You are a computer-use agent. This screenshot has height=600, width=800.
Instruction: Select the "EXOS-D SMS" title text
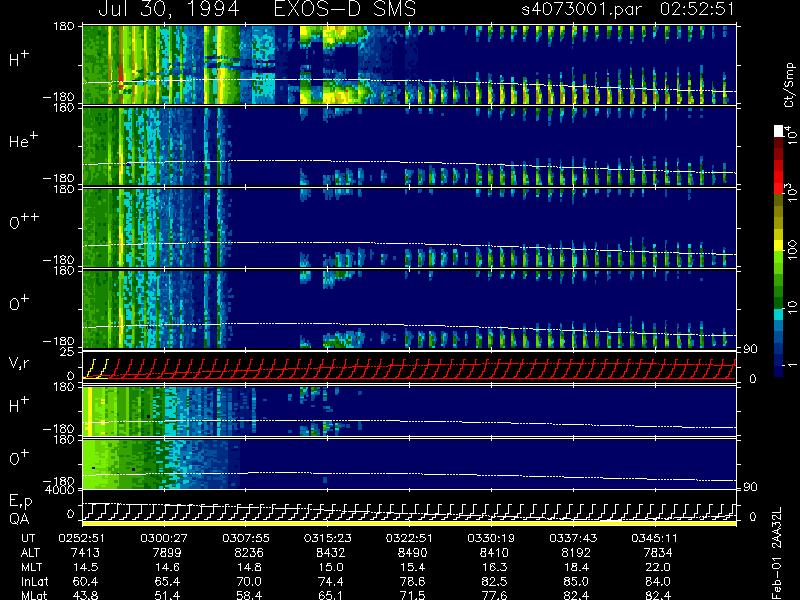(345, 9)
